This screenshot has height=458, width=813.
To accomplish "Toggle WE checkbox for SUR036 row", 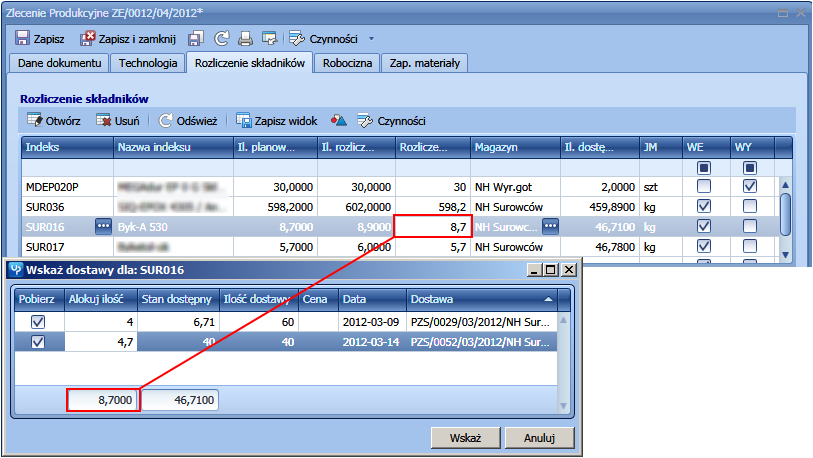I will click(704, 206).
